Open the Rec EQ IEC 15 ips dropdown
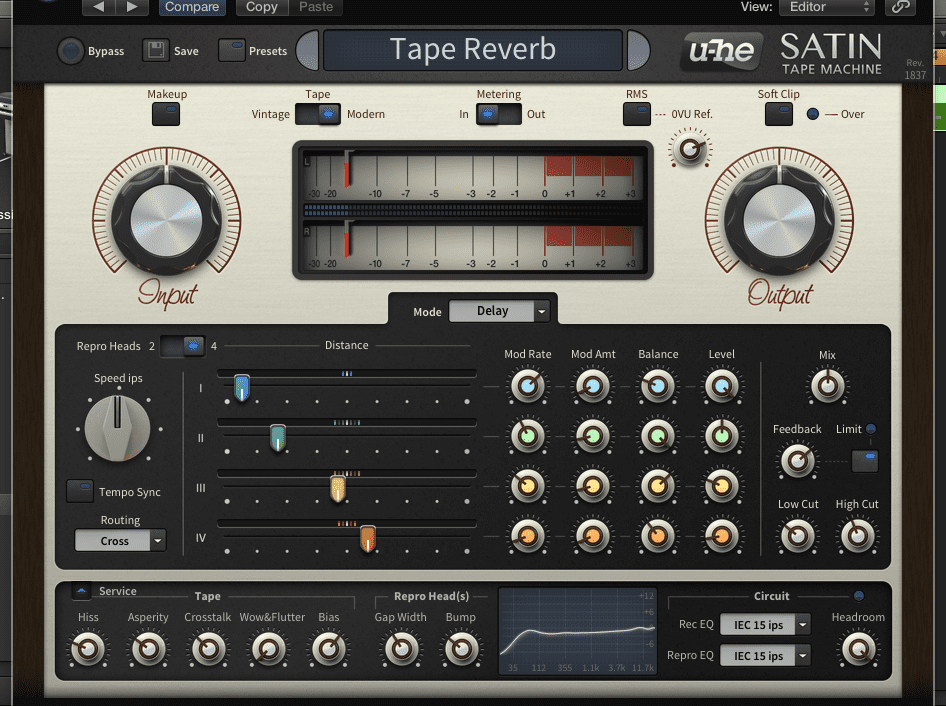 coord(766,625)
